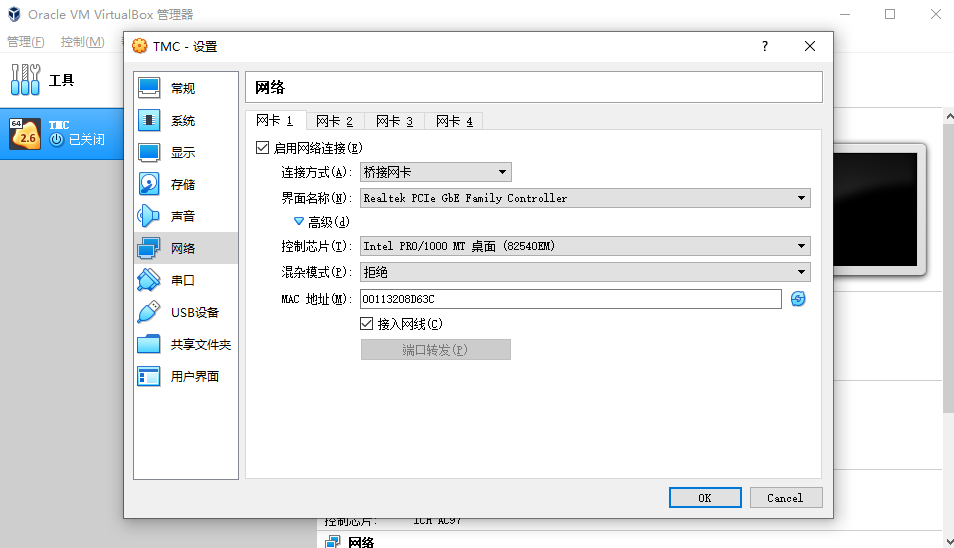Click the TMC settings gear icon in dialog title
Screen dimensions: 954x548
click(140, 46)
